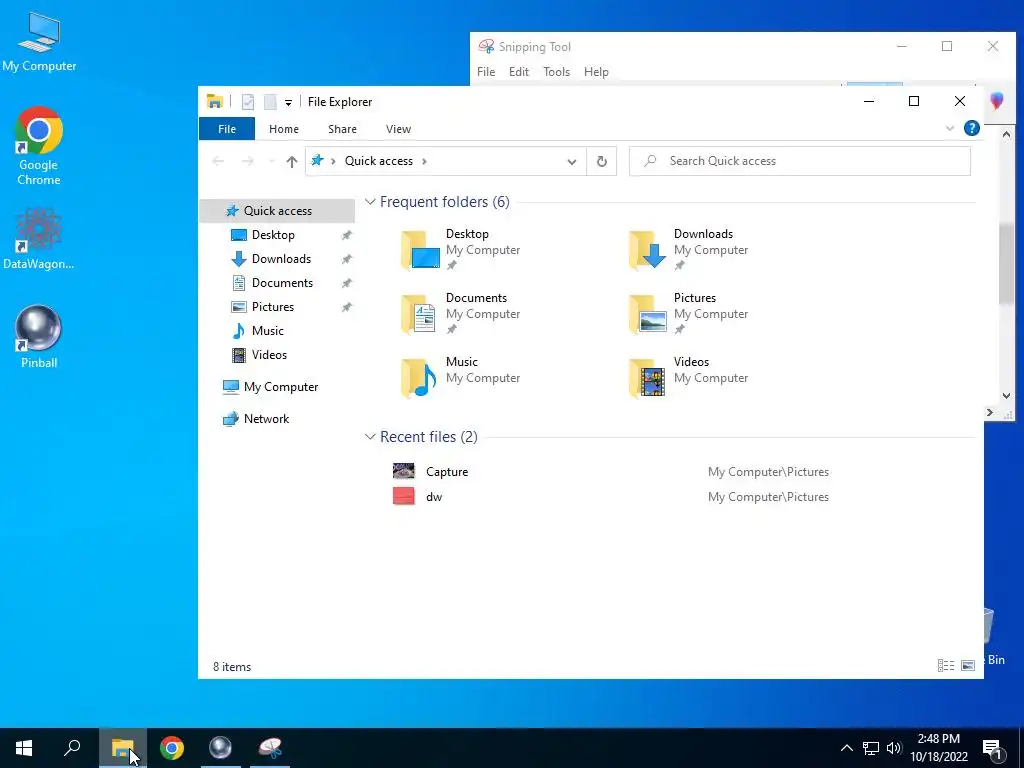Image resolution: width=1024 pixels, height=768 pixels.
Task: Open the Windows Start menu
Action: click(24, 748)
